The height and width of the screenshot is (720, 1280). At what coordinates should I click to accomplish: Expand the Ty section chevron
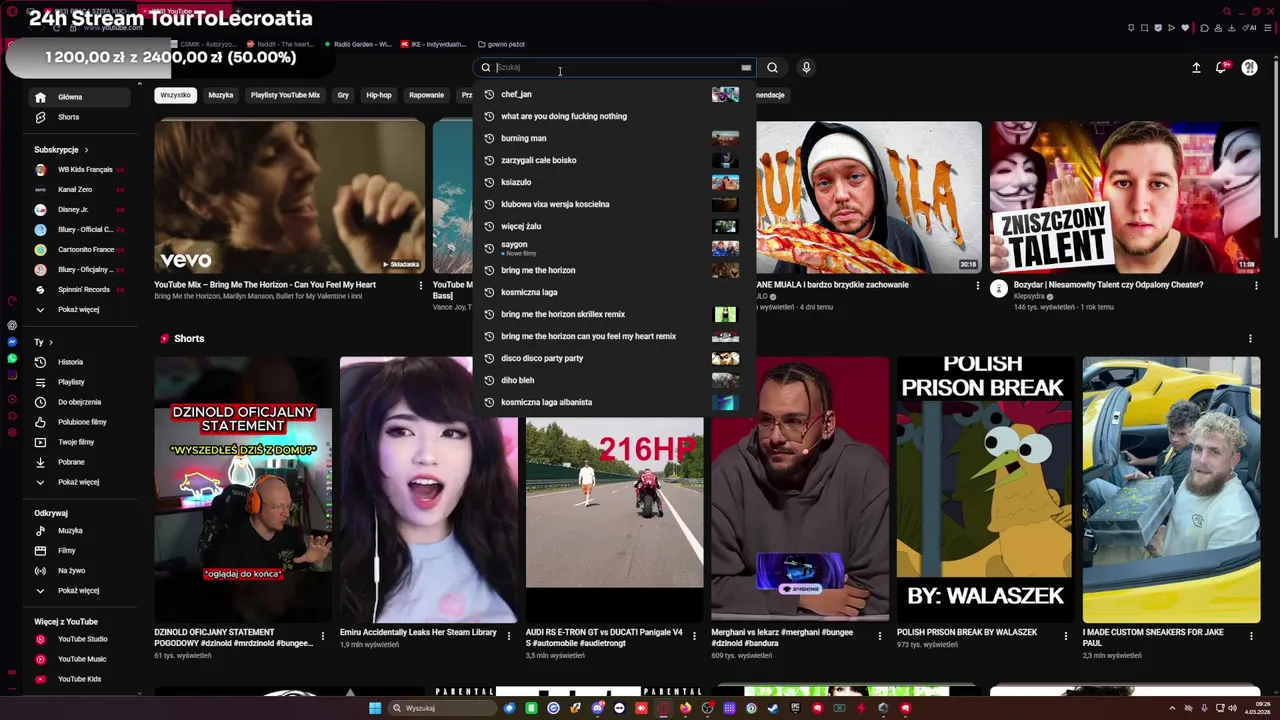click(51, 342)
